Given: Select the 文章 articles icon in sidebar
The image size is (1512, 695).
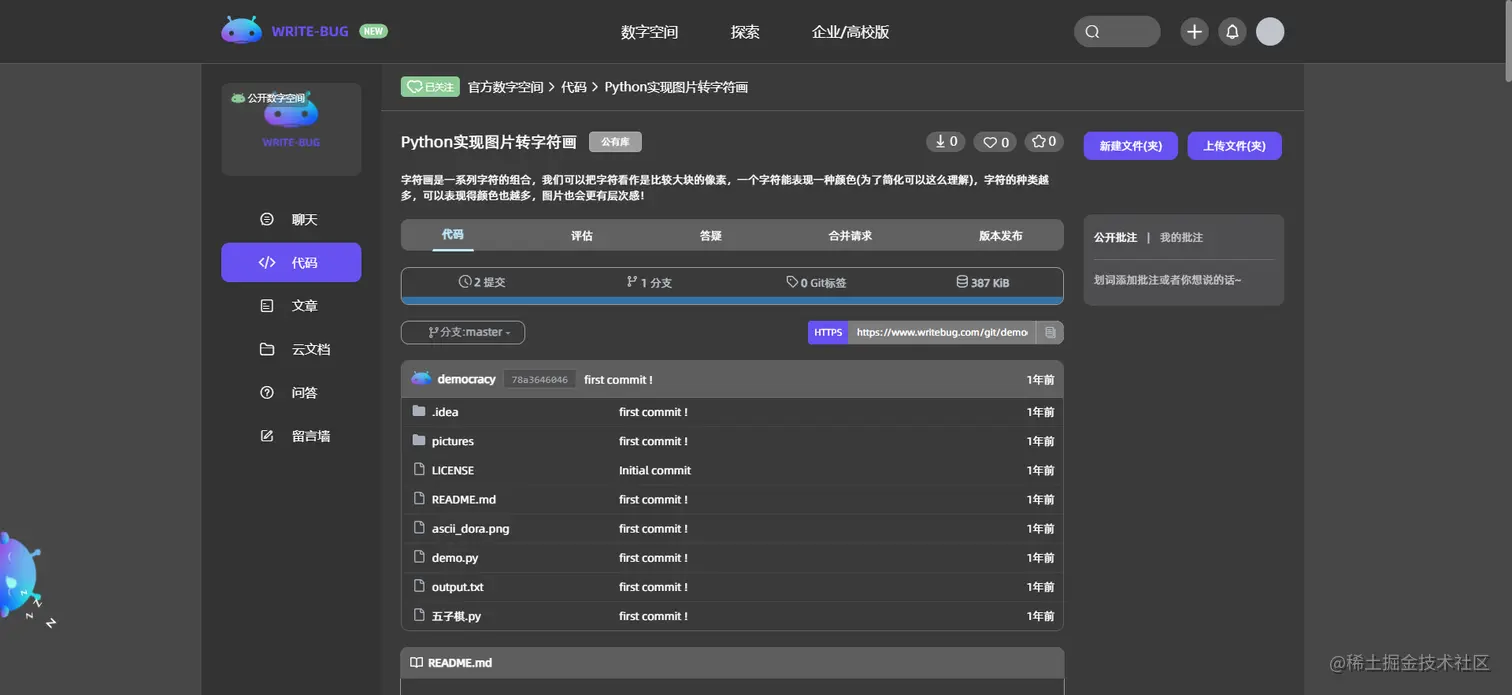Looking at the screenshot, I should tap(291, 305).
